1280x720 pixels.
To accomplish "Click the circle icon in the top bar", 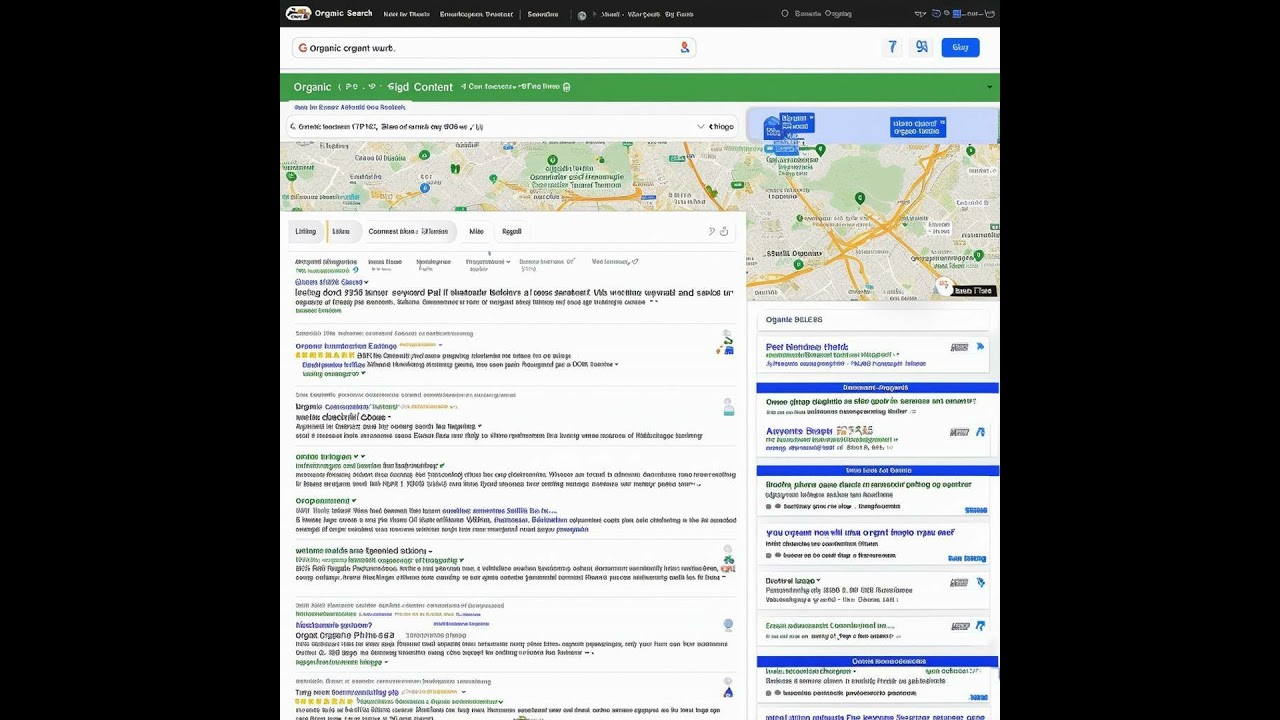I will click(785, 14).
